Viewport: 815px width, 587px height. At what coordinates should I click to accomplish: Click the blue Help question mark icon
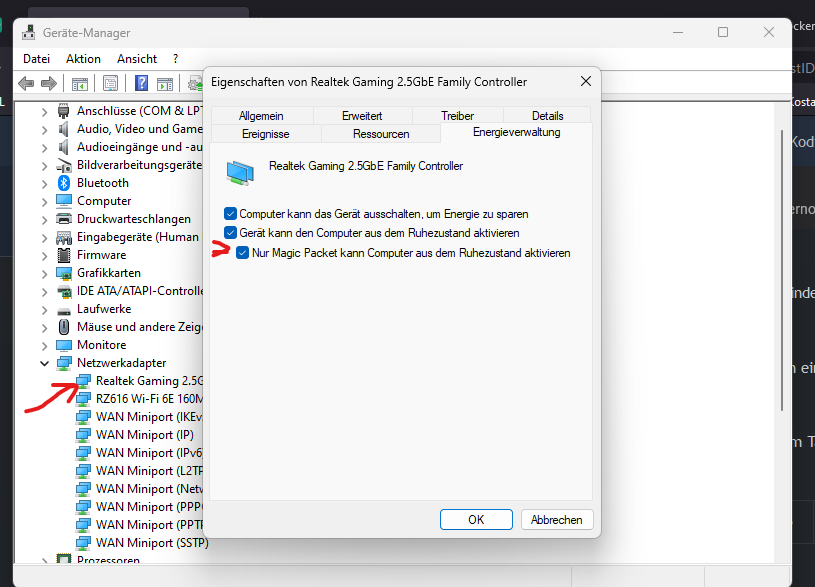pos(141,83)
